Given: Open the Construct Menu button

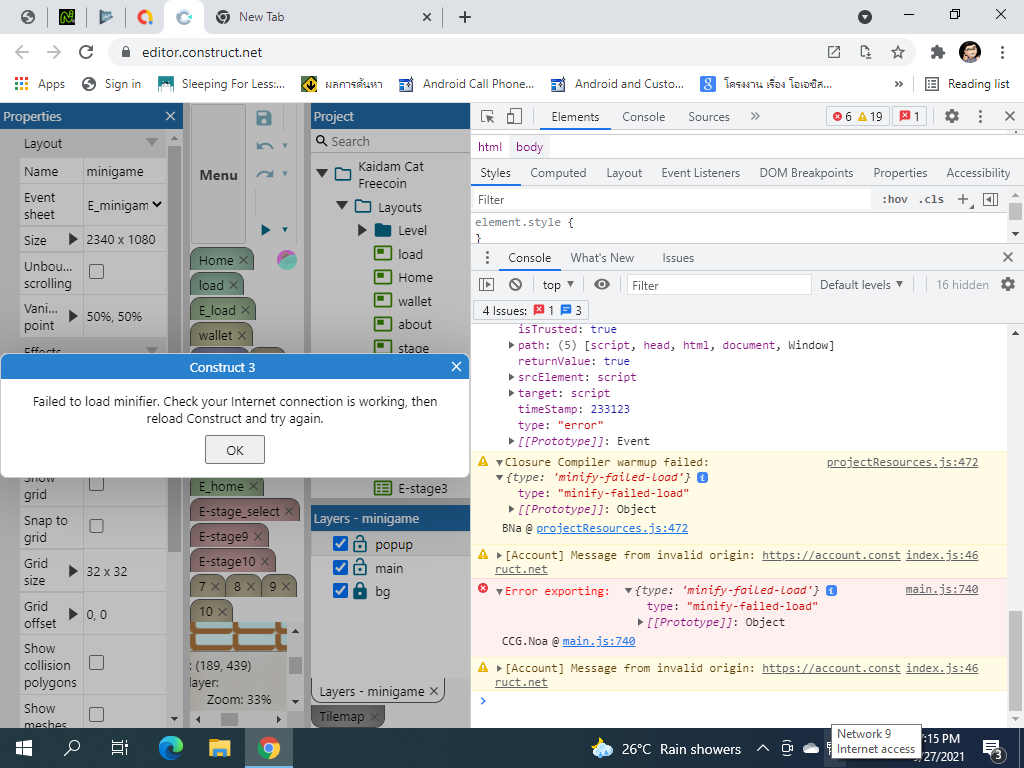Looking at the screenshot, I should pos(218,175).
